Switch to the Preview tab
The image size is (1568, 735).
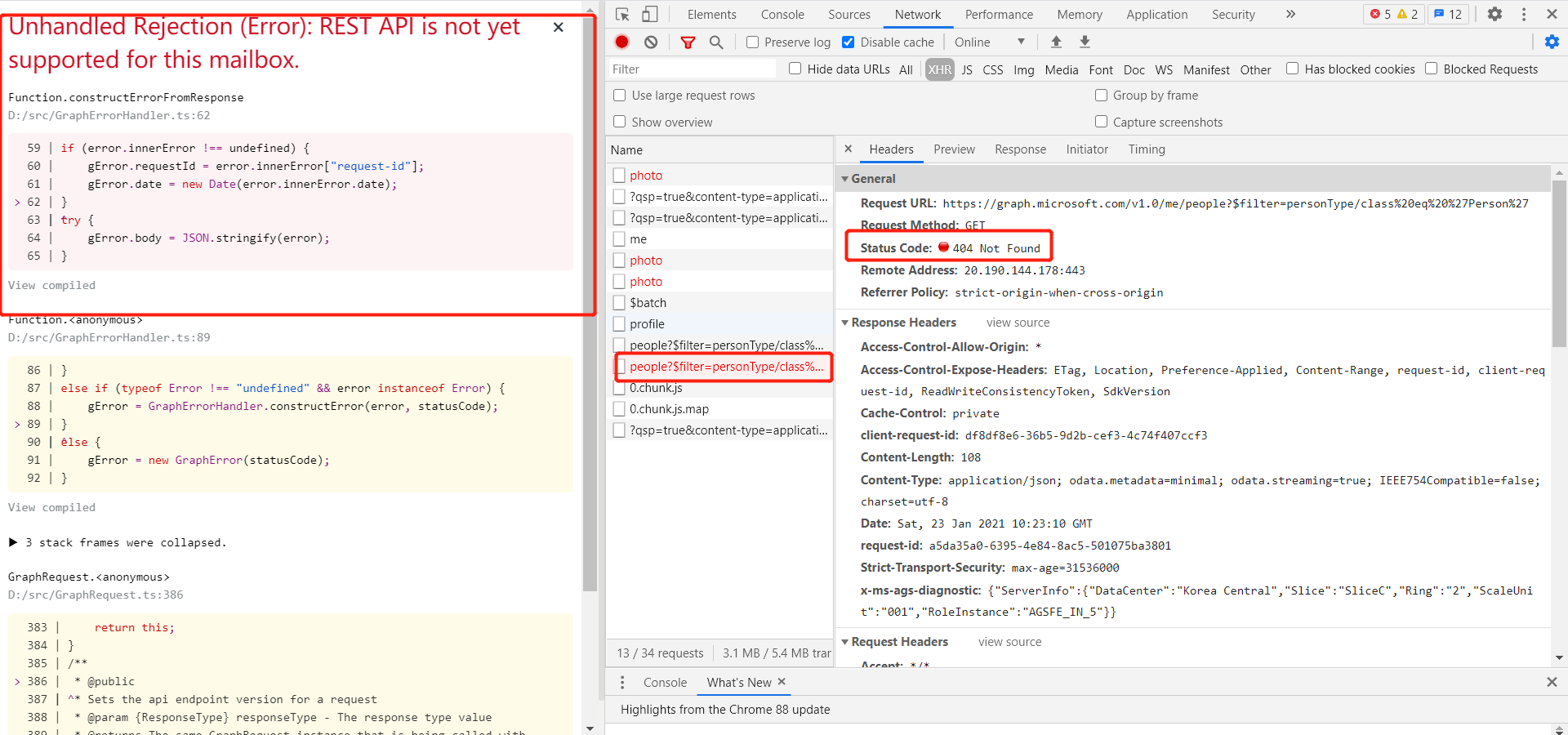click(954, 149)
